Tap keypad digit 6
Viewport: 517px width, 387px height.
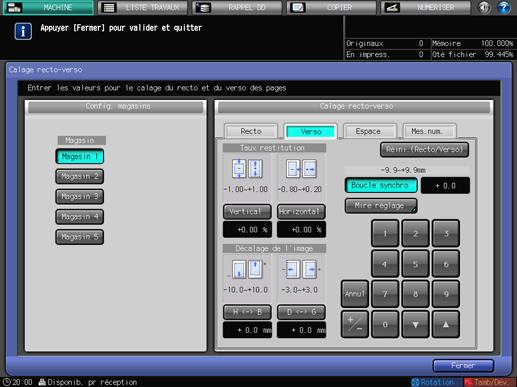pos(446,264)
